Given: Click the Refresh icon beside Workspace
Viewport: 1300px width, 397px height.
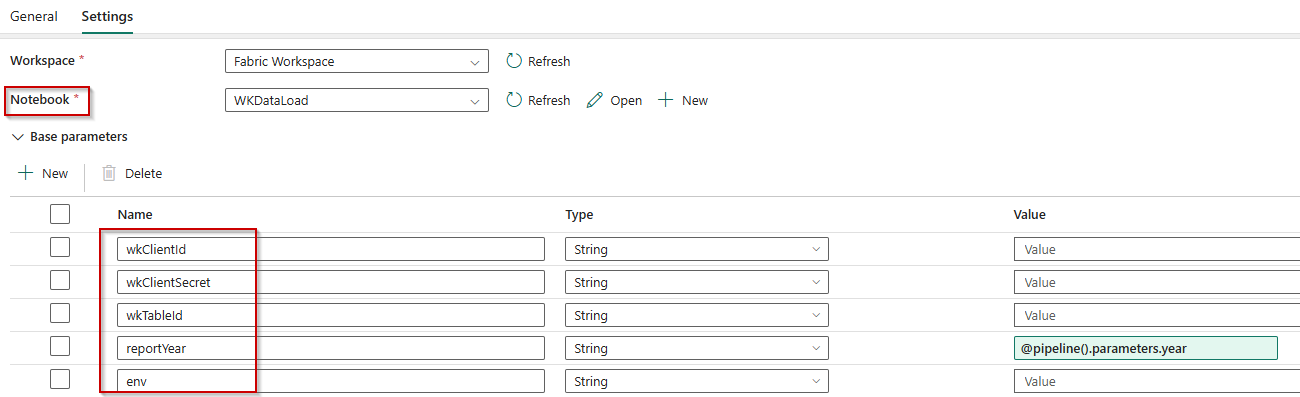Looking at the screenshot, I should [x=514, y=61].
